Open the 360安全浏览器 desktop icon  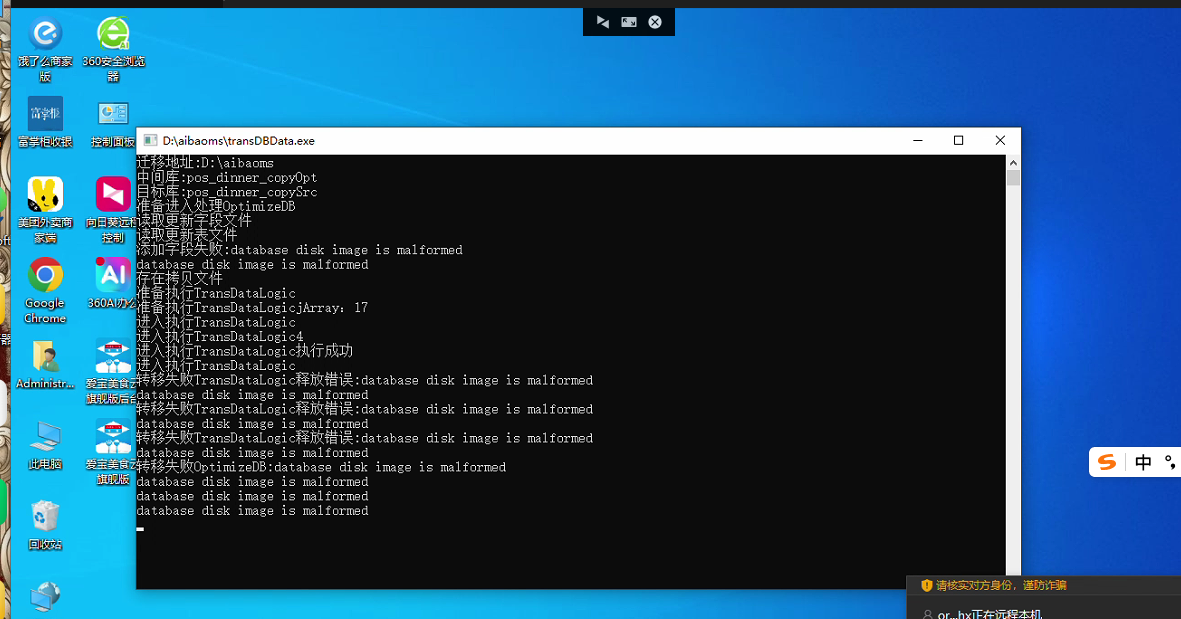pyautogui.click(x=113, y=35)
